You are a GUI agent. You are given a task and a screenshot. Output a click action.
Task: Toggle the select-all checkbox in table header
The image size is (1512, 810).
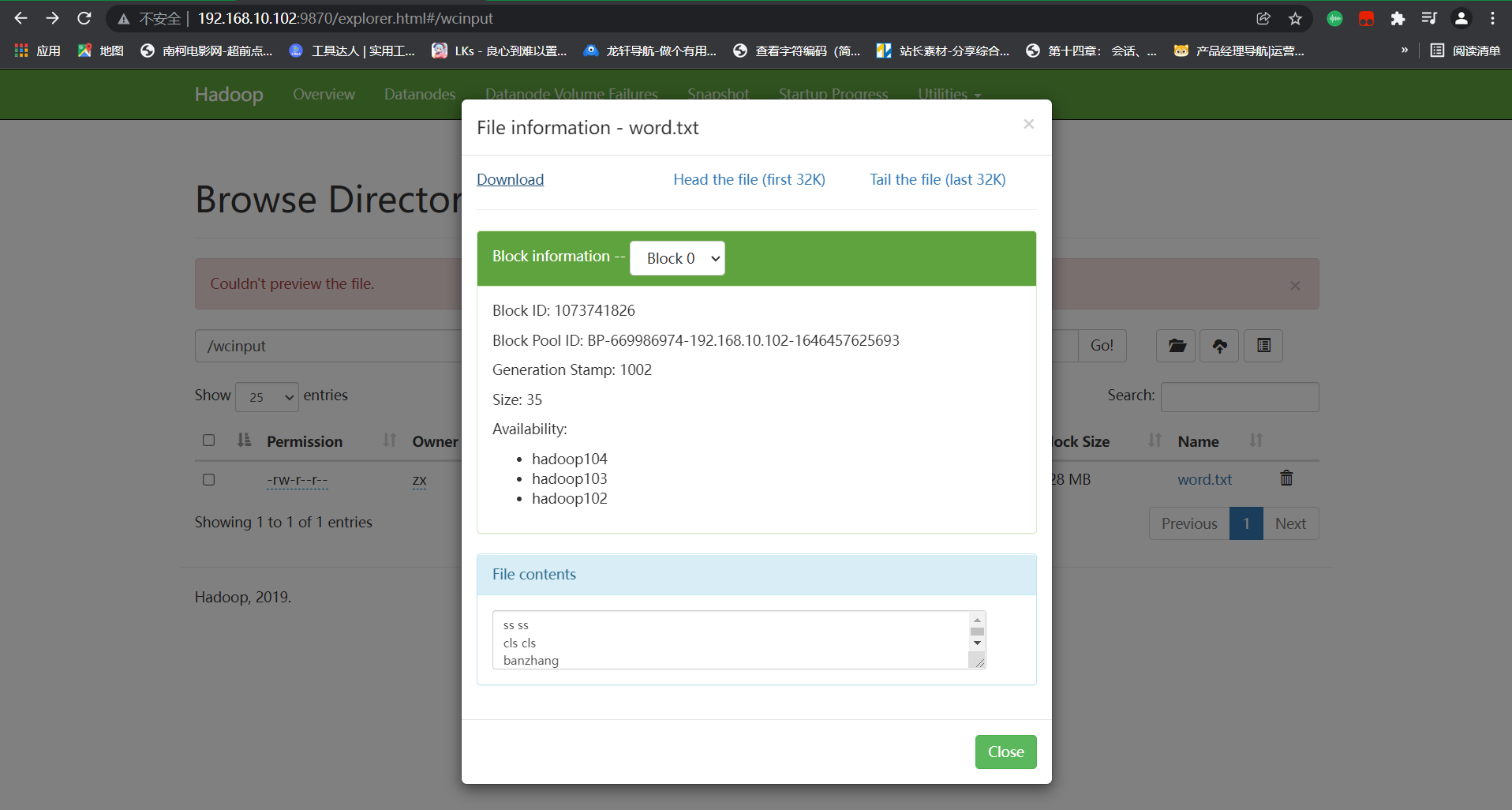(x=208, y=441)
